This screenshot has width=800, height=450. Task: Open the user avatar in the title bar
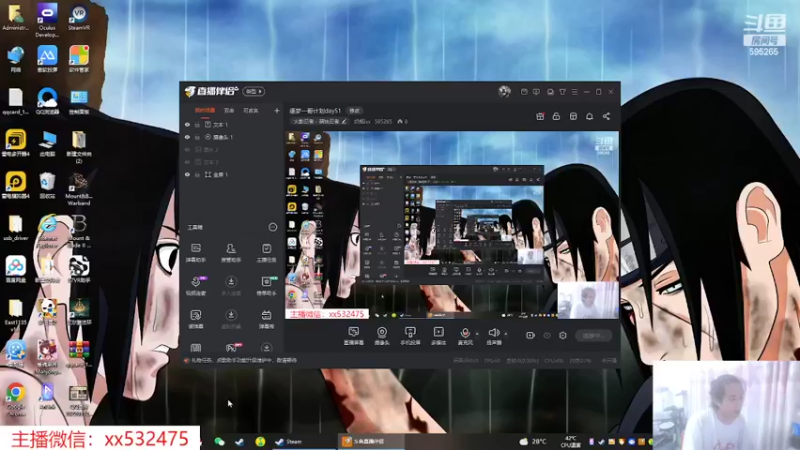[504, 91]
